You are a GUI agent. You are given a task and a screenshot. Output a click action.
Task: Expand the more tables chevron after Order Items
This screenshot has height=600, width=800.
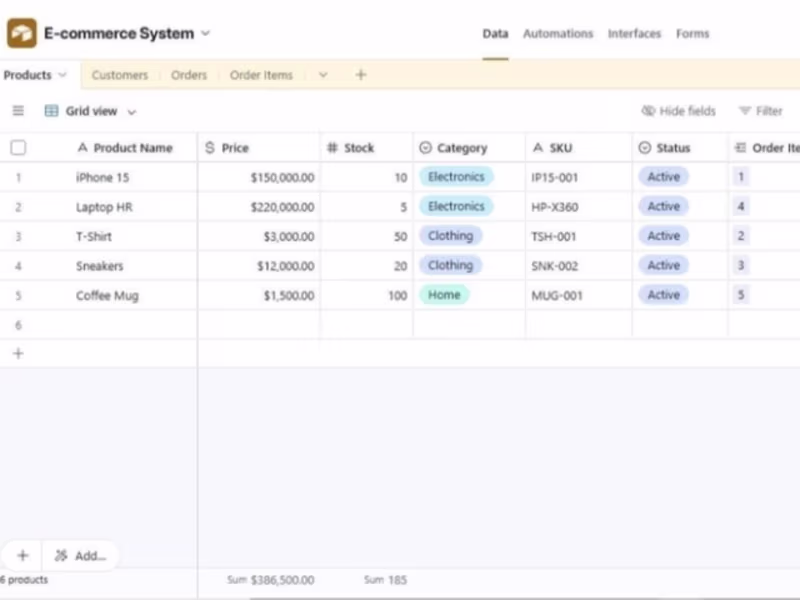323,75
